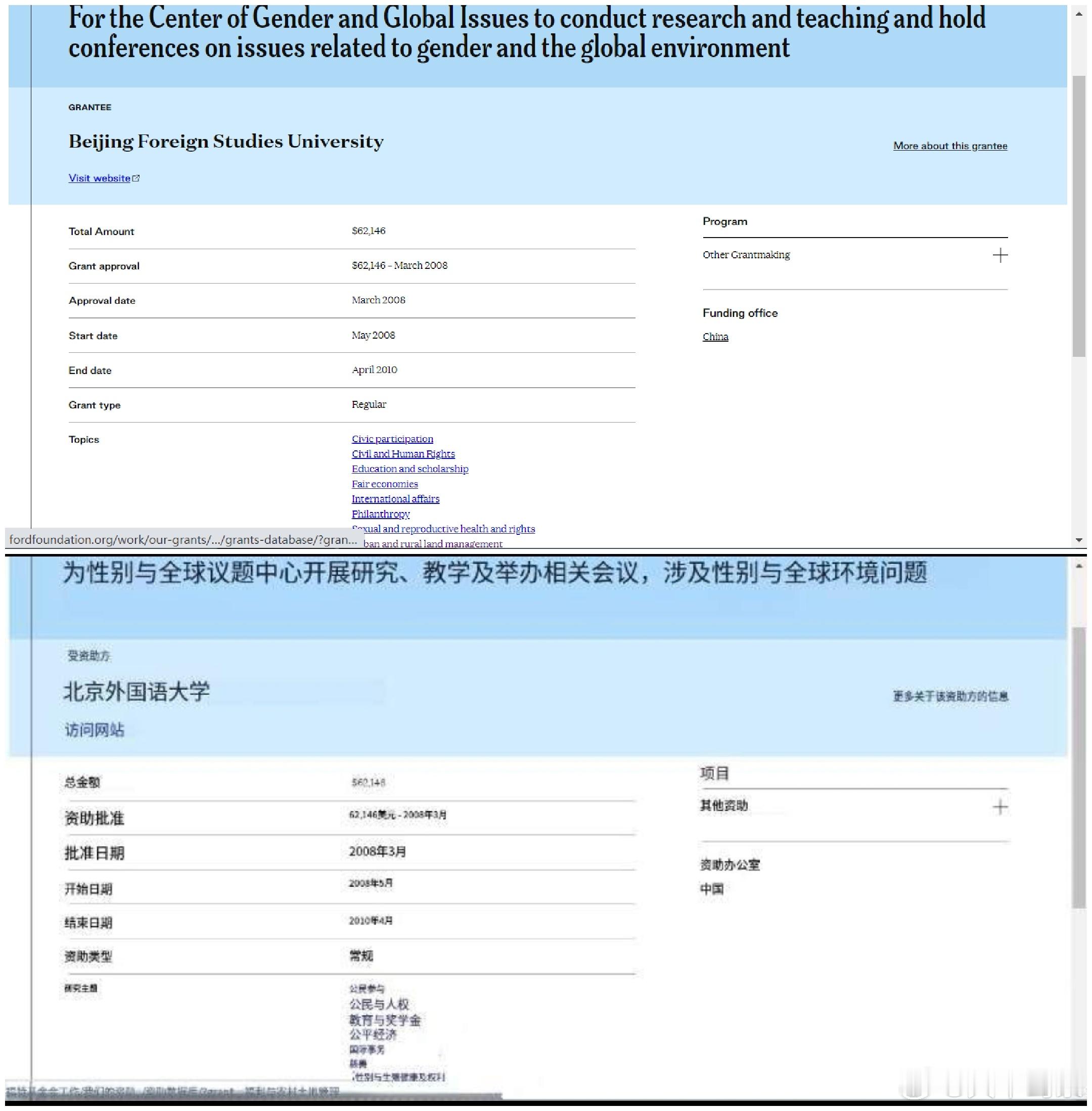
Task: Click the bottom pane scrollbar thumb
Action: (1079, 768)
